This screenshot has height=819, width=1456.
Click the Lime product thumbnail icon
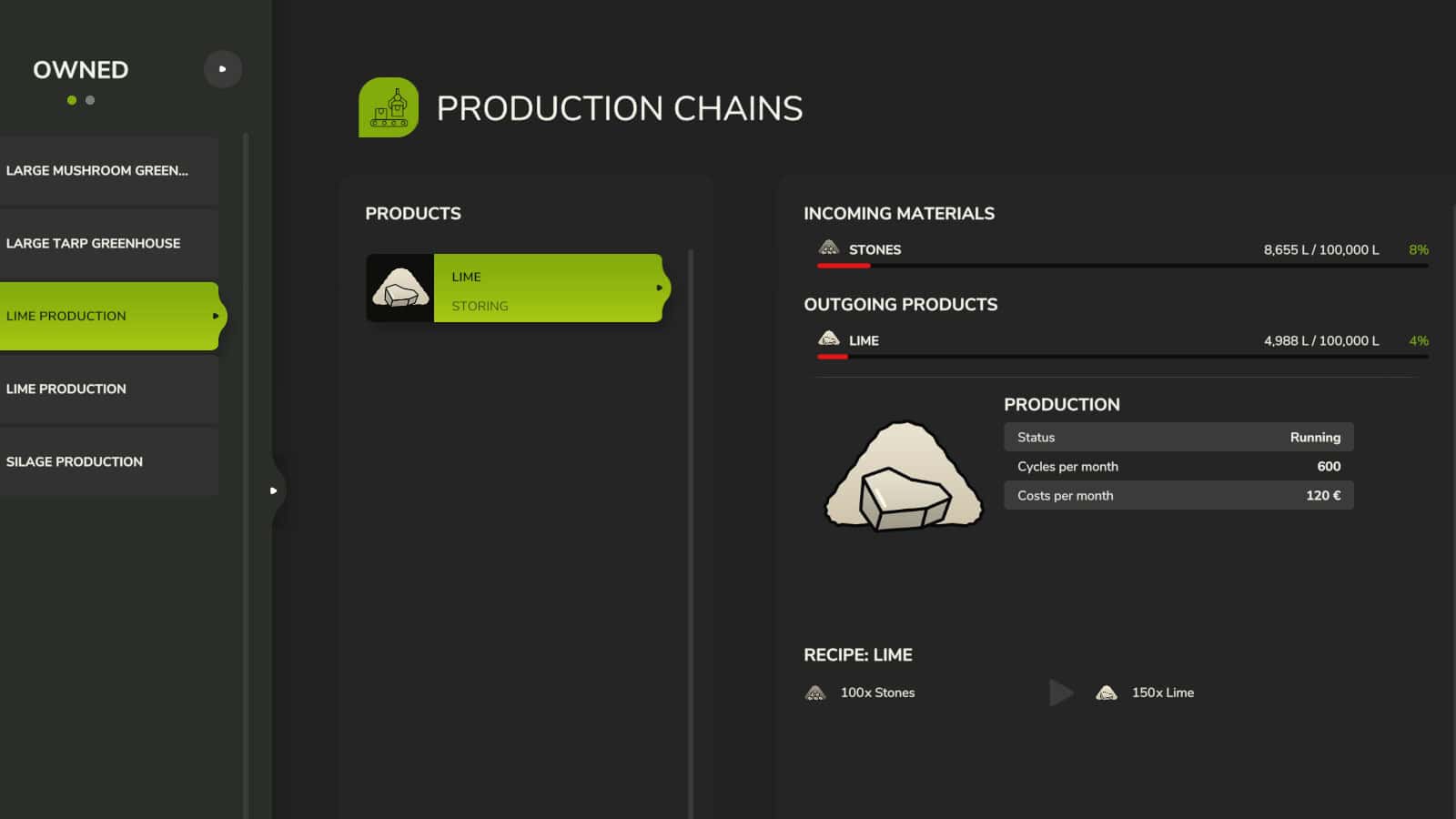(400, 288)
